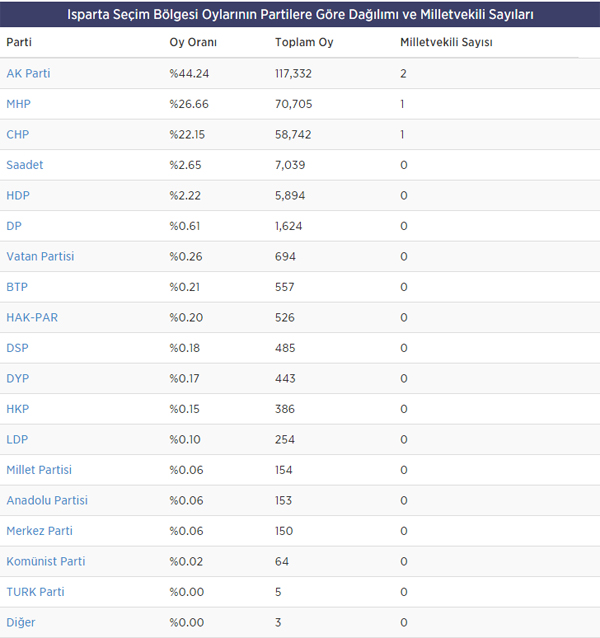Image resolution: width=600 pixels, height=638 pixels.
Task: Click the MHP party link
Action: (x=18, y=104)
